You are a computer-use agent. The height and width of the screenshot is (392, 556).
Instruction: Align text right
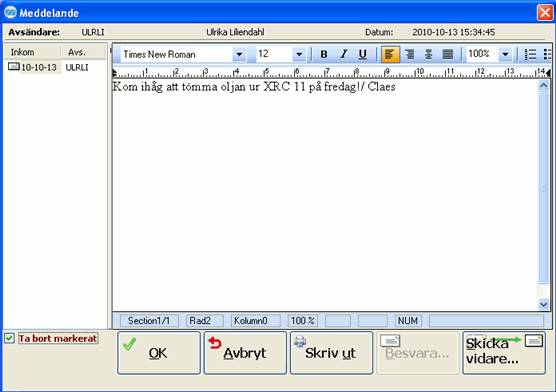(x=410, y=54)
